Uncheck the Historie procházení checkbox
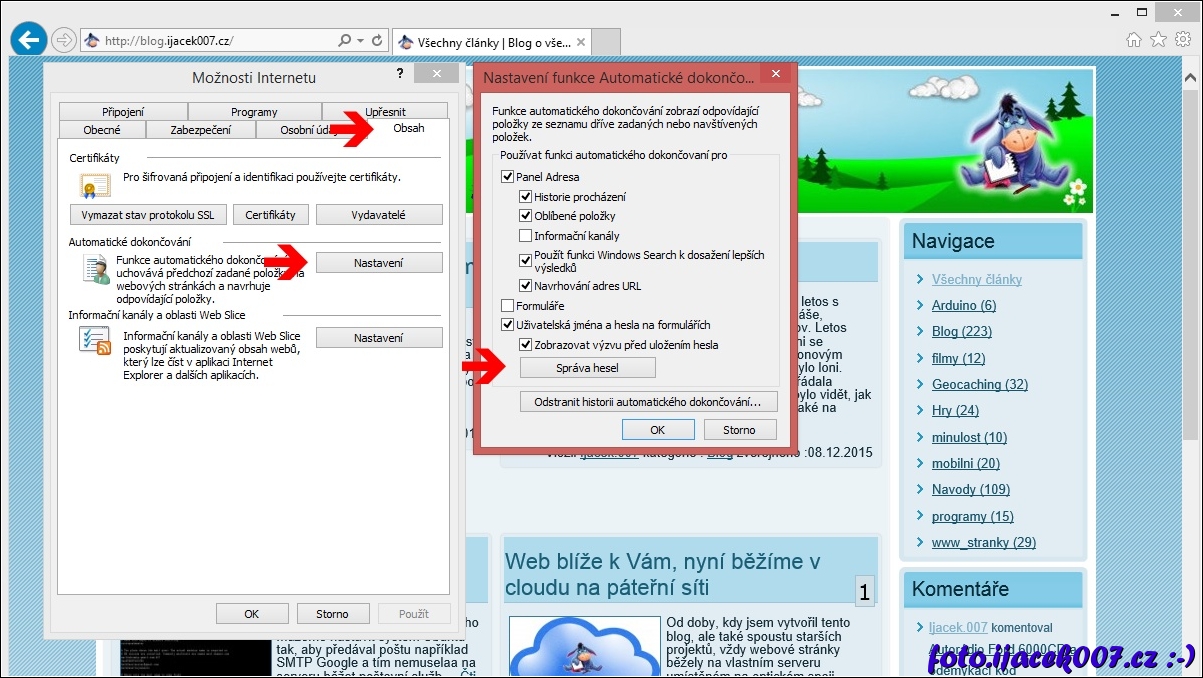This screenshot has height=678, width=1203. click(526, 197)
